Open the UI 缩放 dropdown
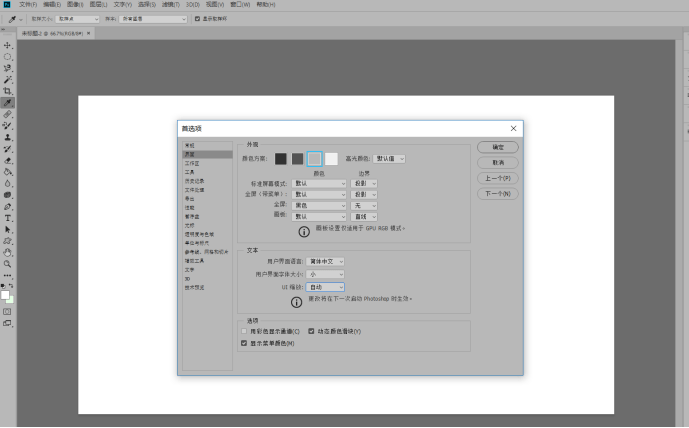 325,286
